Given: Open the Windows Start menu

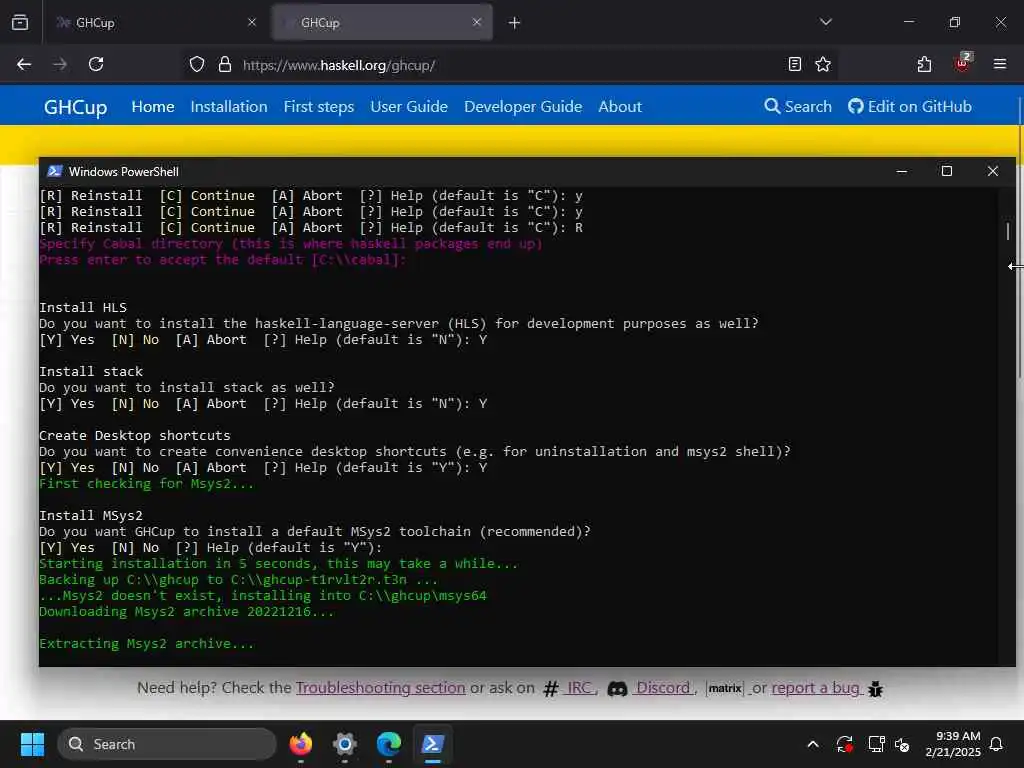Looking at the screenshot, I should 32,744.
